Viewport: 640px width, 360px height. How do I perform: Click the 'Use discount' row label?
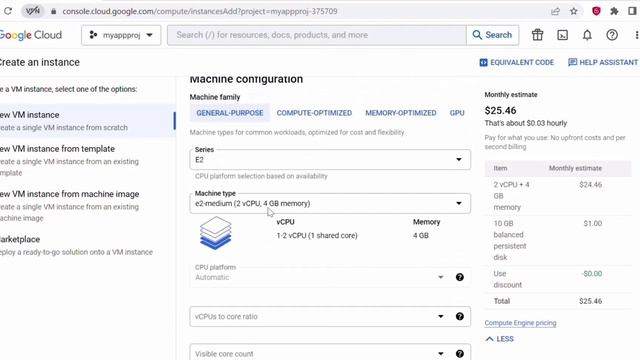507,279
